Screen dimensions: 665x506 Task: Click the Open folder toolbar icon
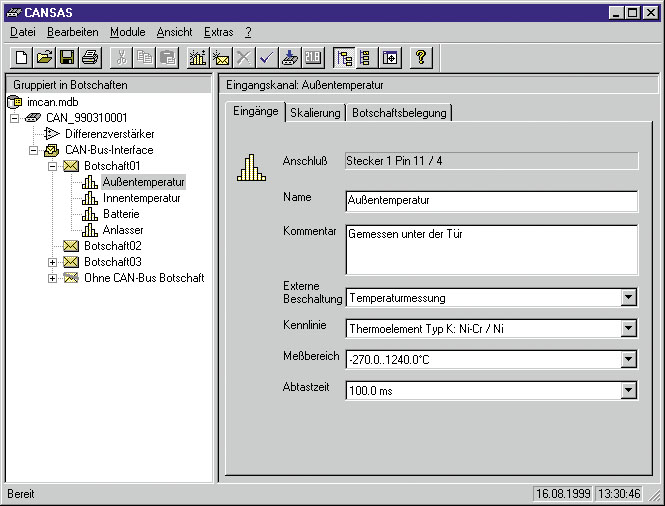(x=44, y=58)
